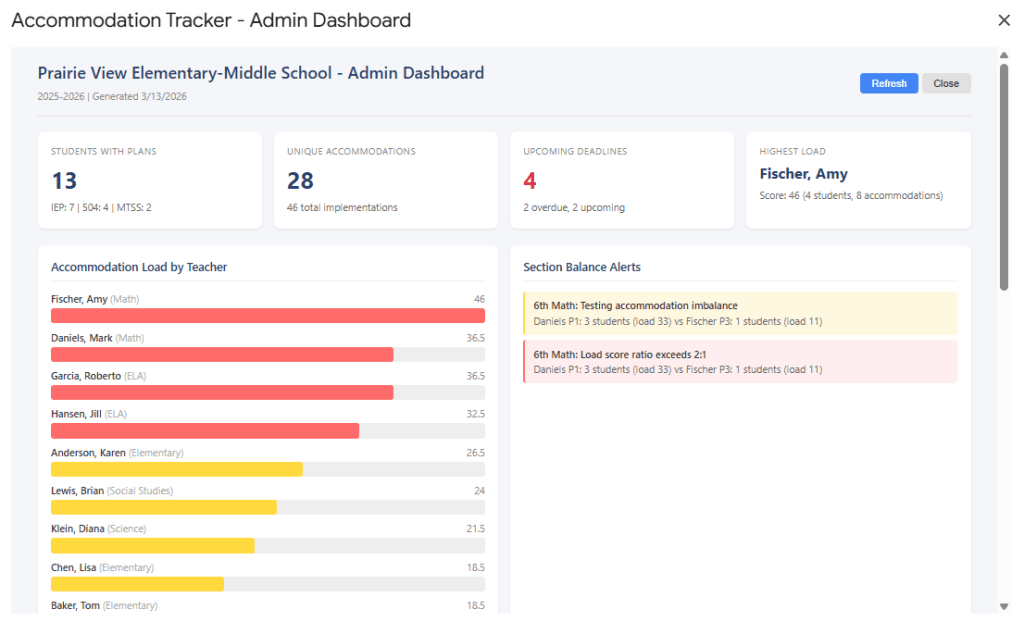Close the dialog with the X icon

(x=1004, y=20)
